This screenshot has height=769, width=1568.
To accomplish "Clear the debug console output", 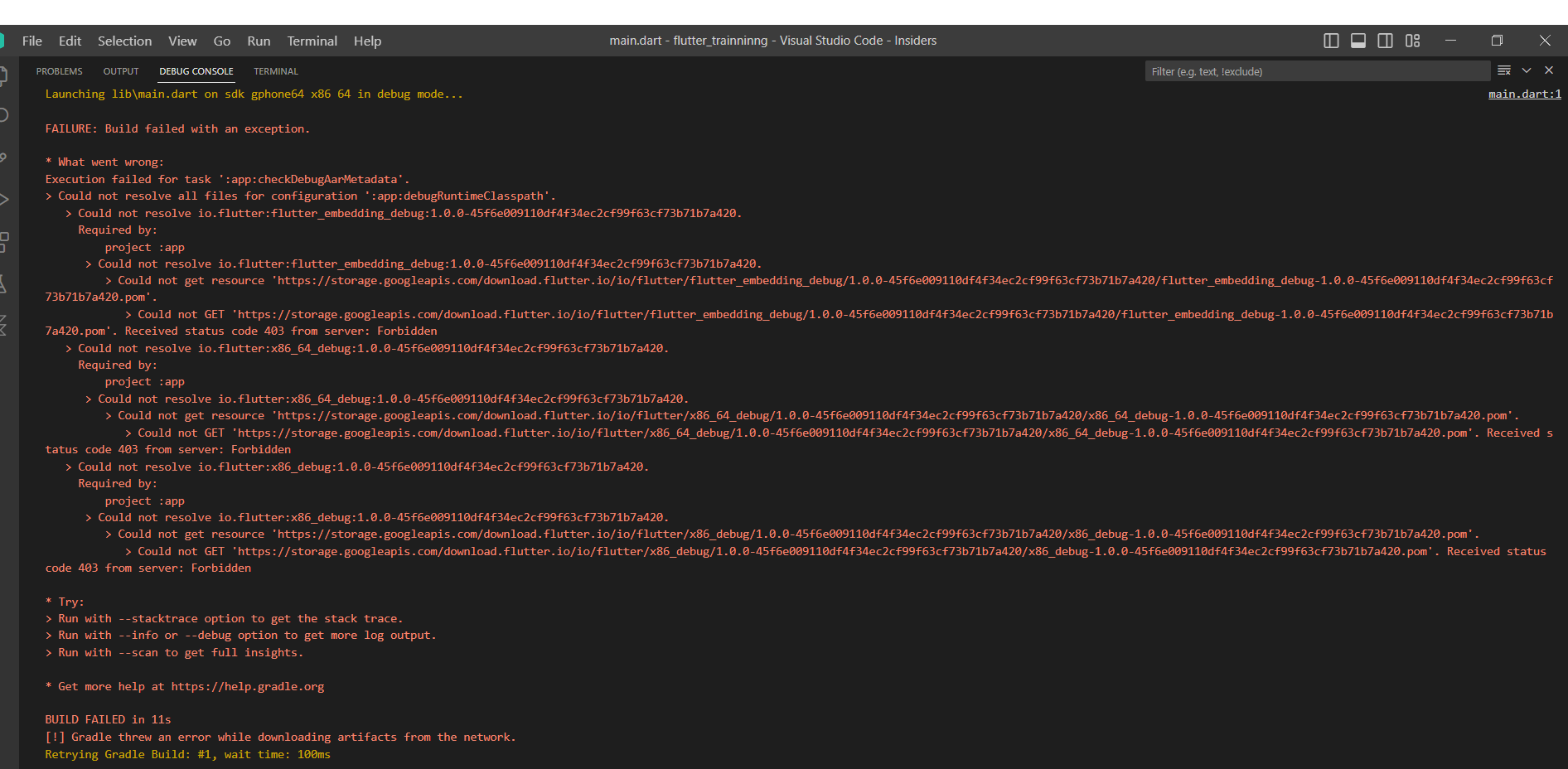I will pos(1504,71).
